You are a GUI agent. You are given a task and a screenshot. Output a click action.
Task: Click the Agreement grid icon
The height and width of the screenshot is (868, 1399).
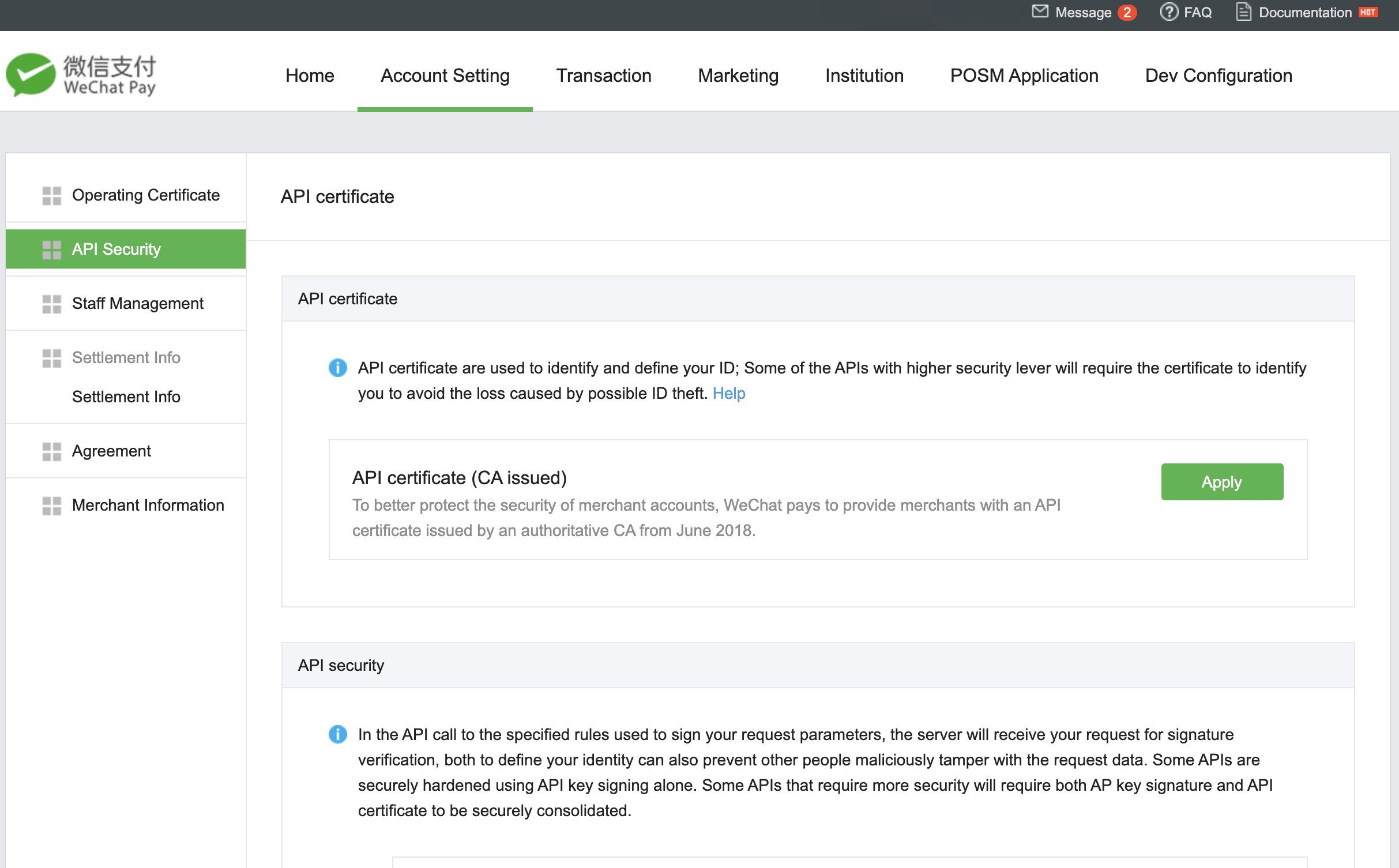tap(51, 451)
